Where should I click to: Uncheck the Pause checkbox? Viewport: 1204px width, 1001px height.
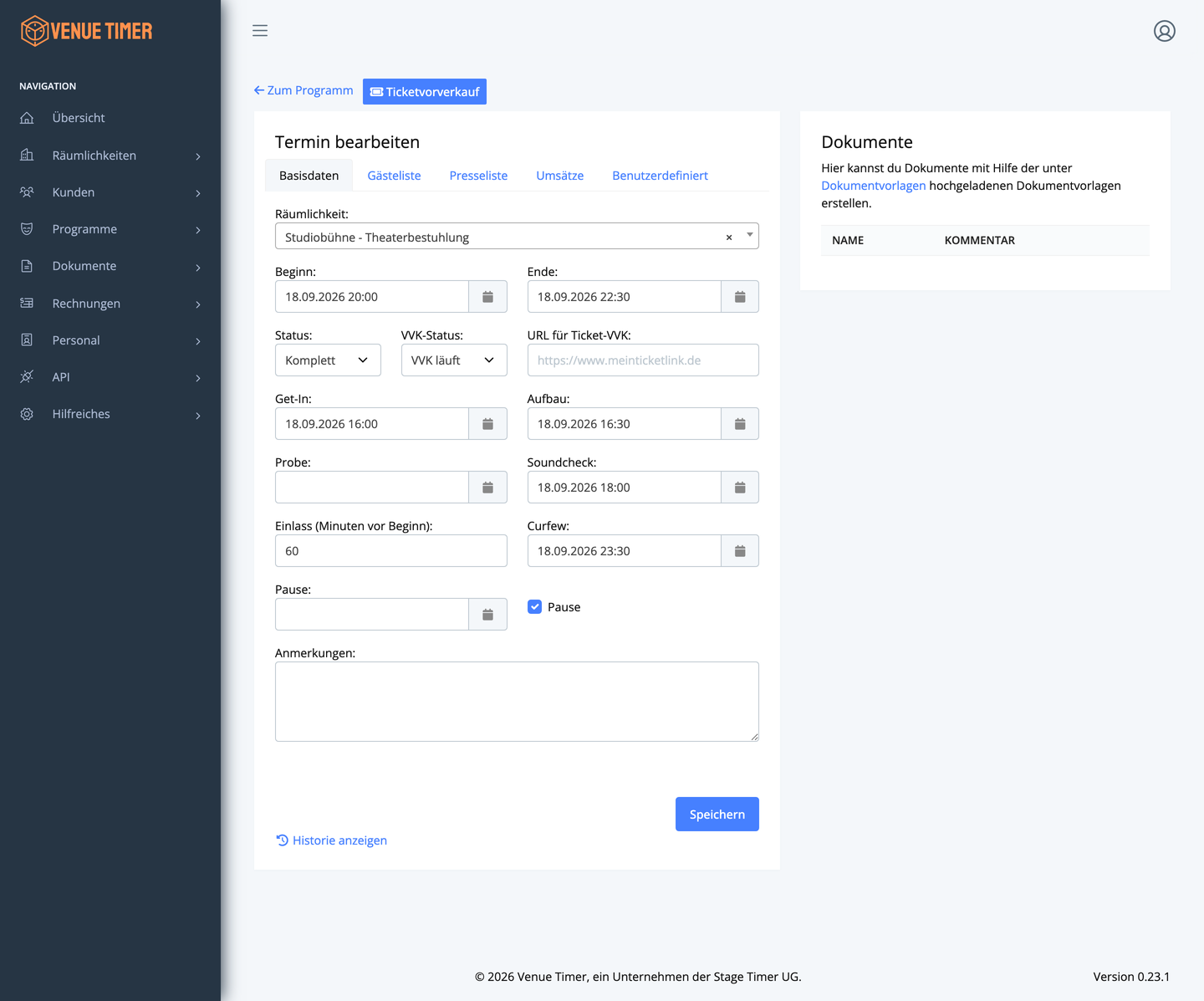535,607
